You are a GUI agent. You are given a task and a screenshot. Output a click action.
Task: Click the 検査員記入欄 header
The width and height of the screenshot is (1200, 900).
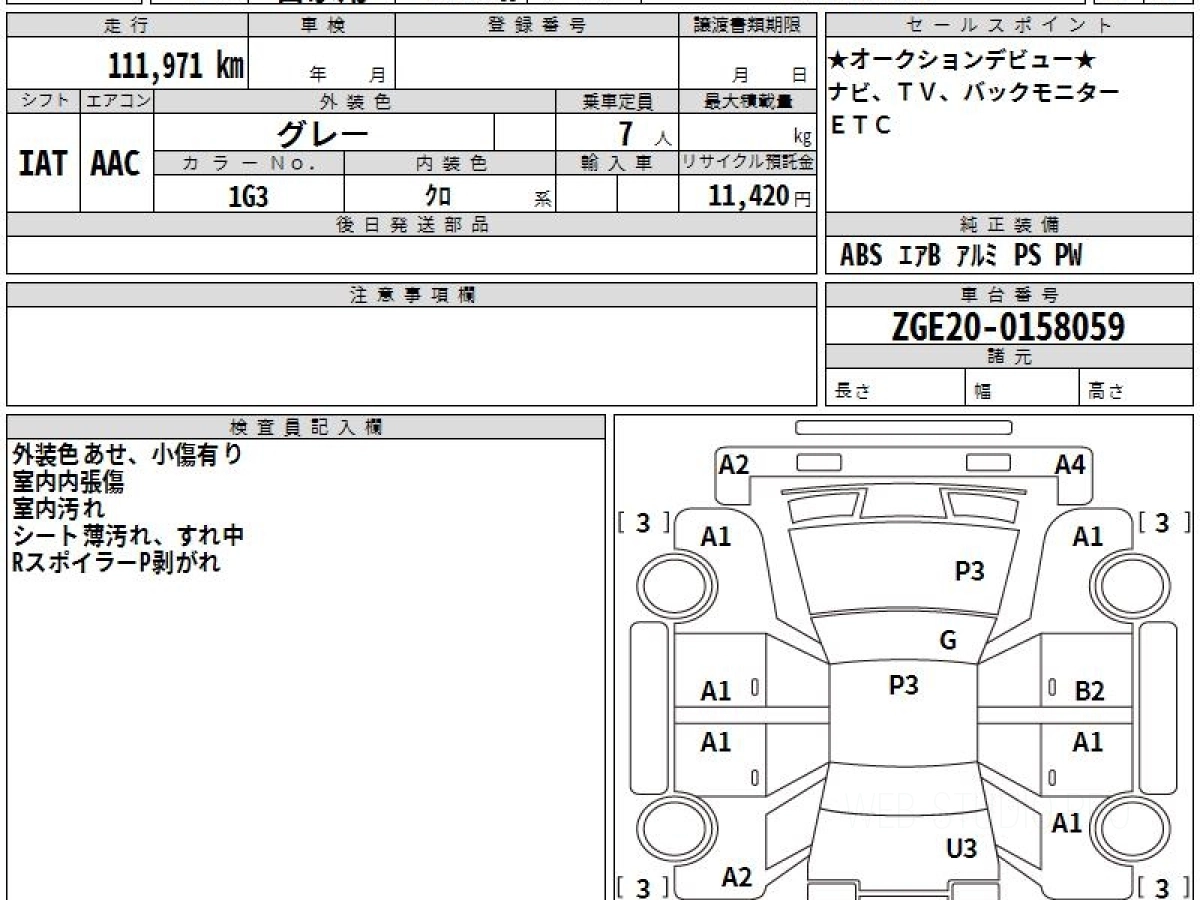click(306, 427)
